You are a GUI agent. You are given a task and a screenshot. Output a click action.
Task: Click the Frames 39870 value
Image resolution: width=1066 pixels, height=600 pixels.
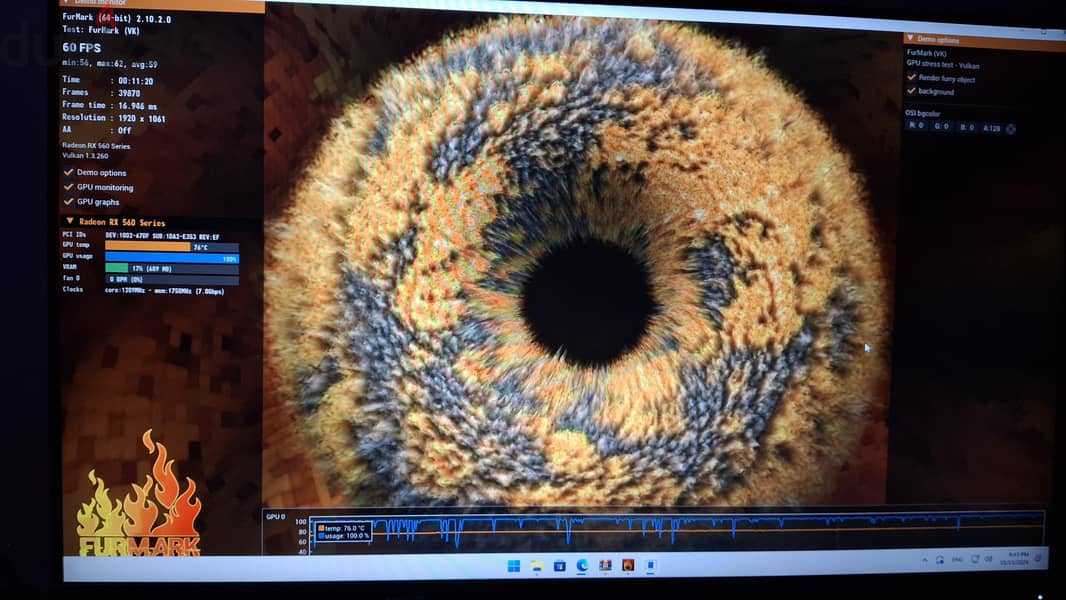point(129,93)
